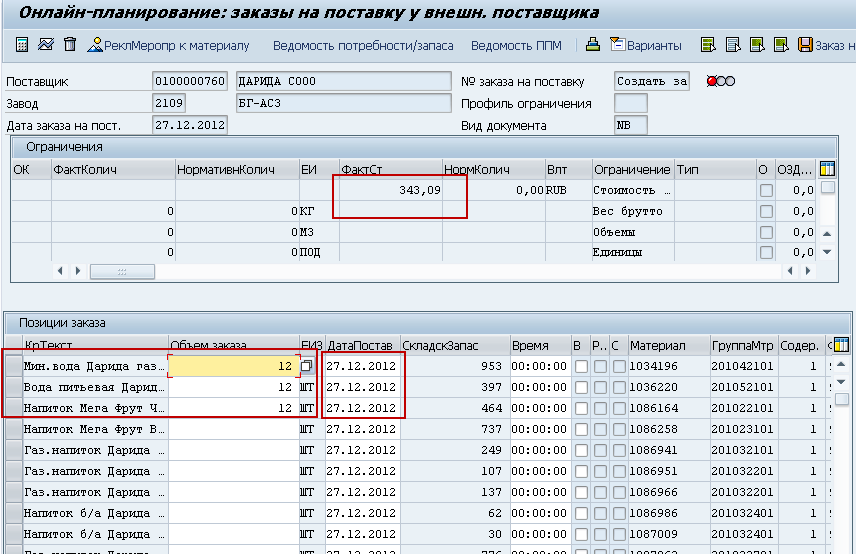Open table settings icon in Ограничения panel

click(x=827, y=169)
